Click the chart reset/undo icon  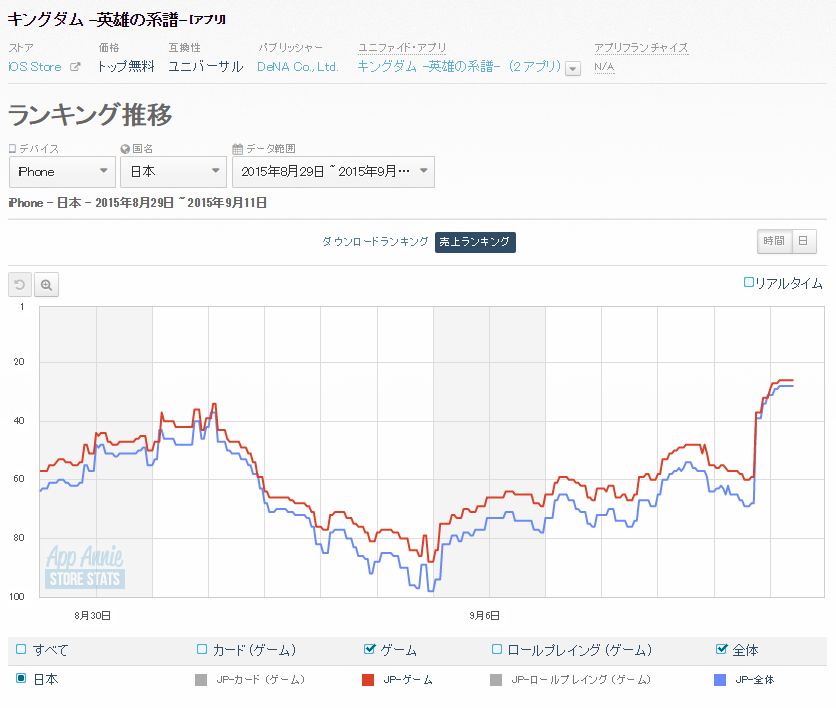(x=20, y=285)
